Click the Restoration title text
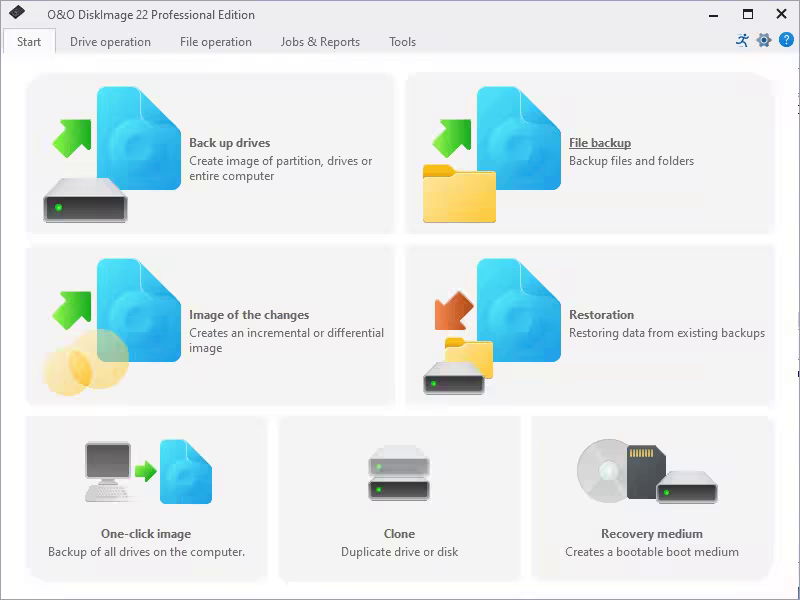 click(601, 315)
